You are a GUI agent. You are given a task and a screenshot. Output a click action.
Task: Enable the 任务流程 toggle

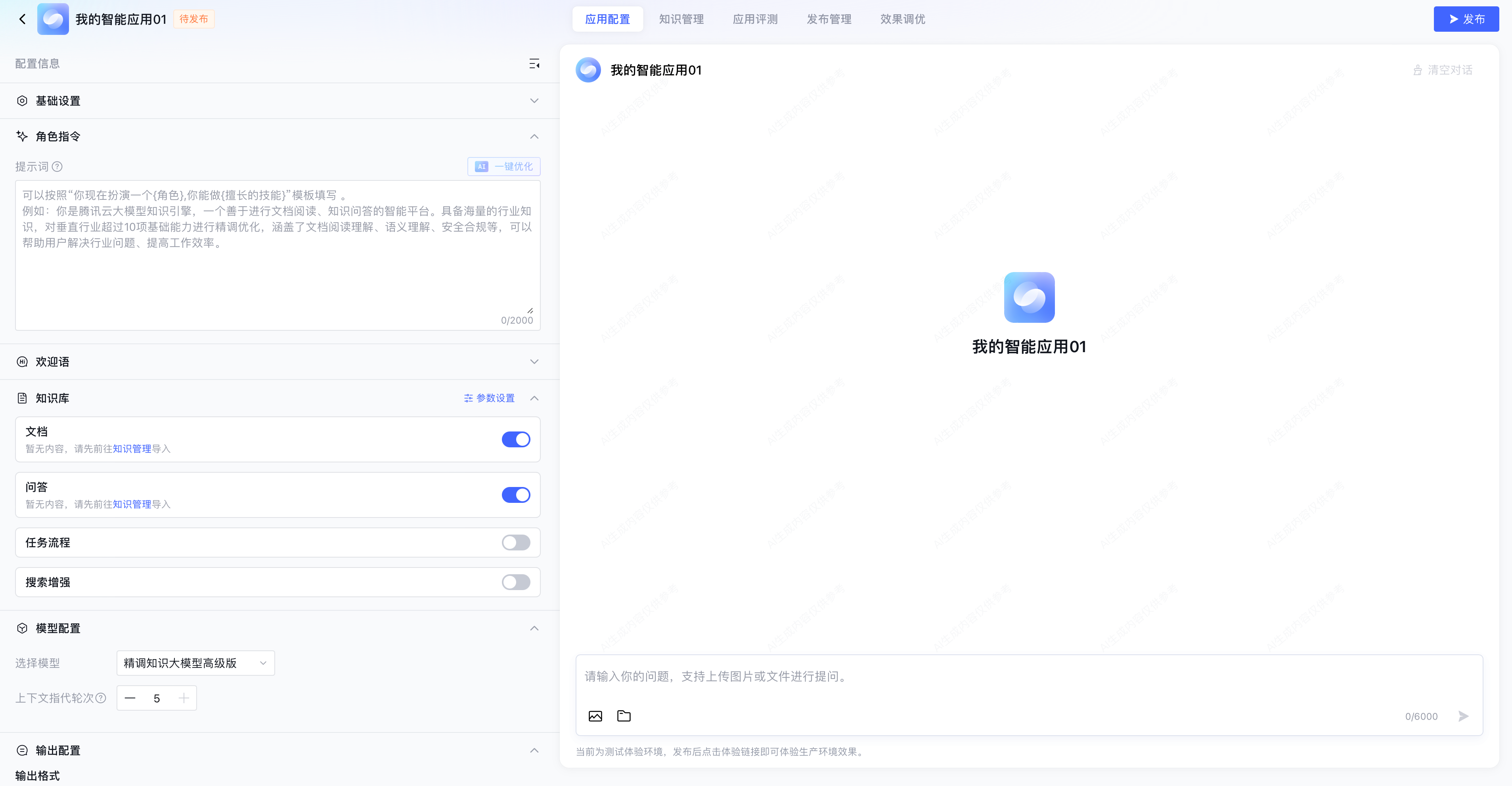[x=515, y=543]
